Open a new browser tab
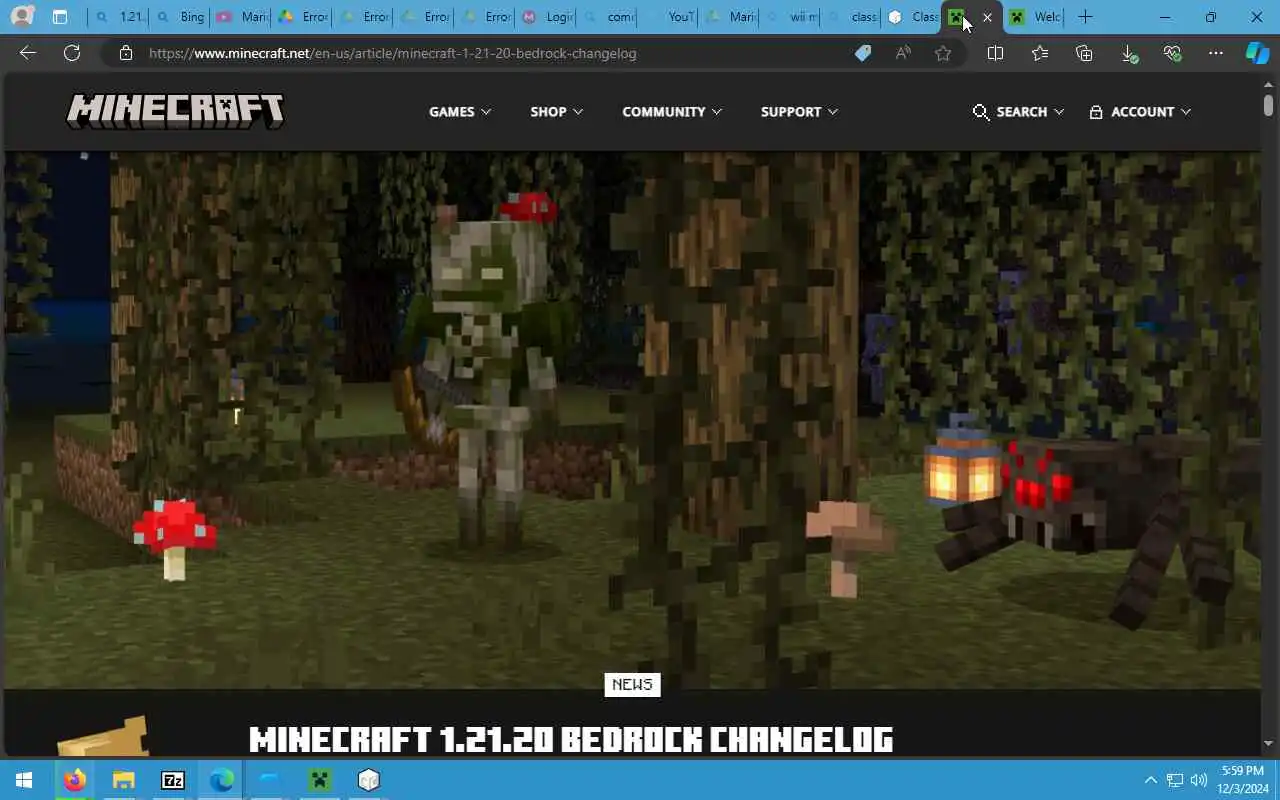Viewport: 1280px width, 800px height. [1085, 17]
